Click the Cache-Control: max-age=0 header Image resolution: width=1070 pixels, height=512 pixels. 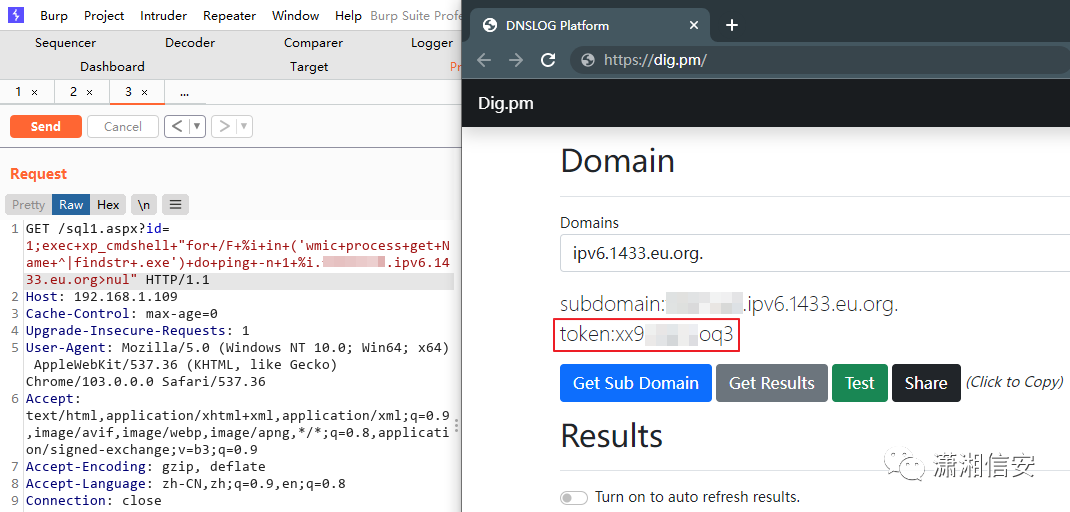[121, 314]
